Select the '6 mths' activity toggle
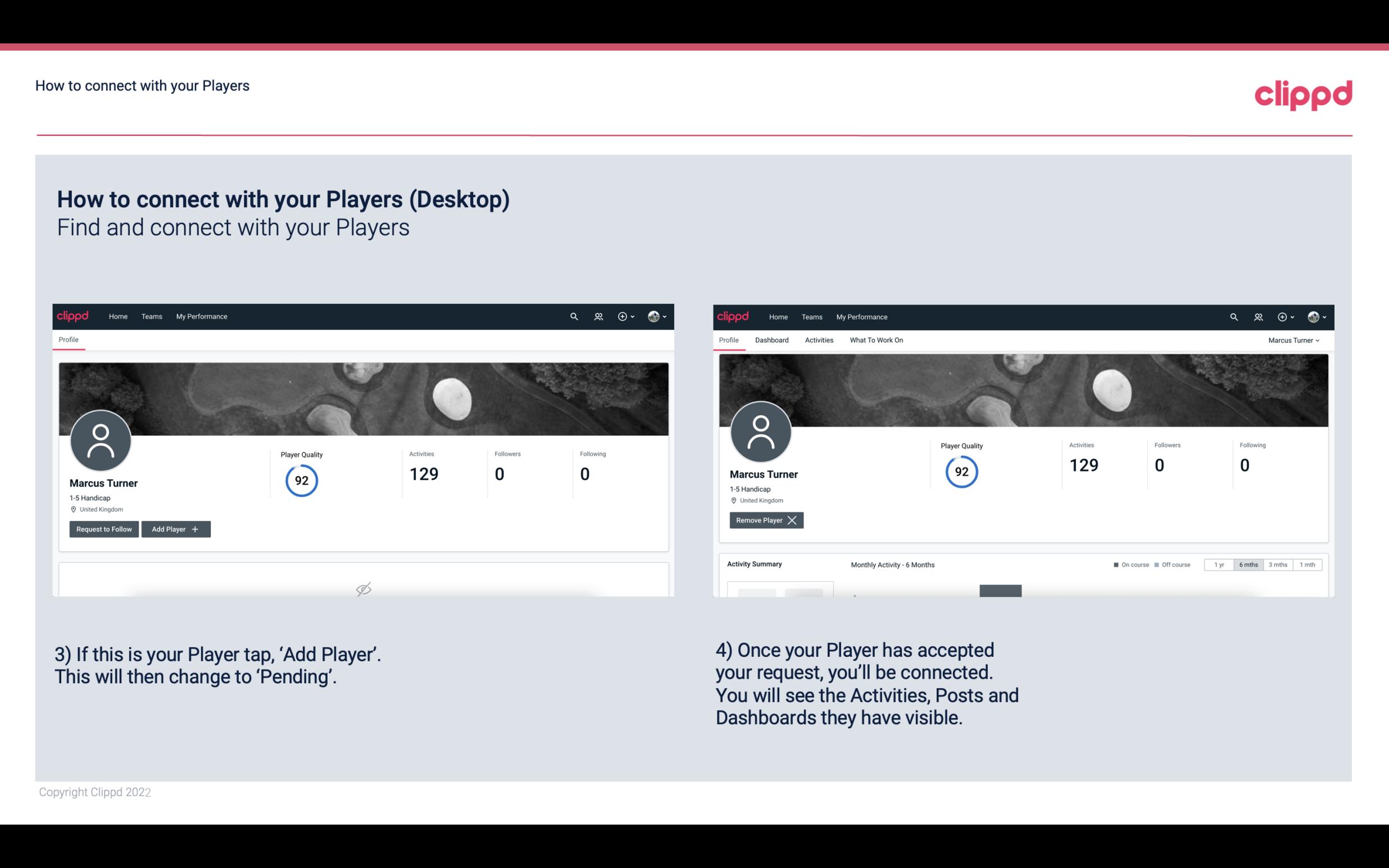This screenshot has width=1389, height=868. (1247, 564)
